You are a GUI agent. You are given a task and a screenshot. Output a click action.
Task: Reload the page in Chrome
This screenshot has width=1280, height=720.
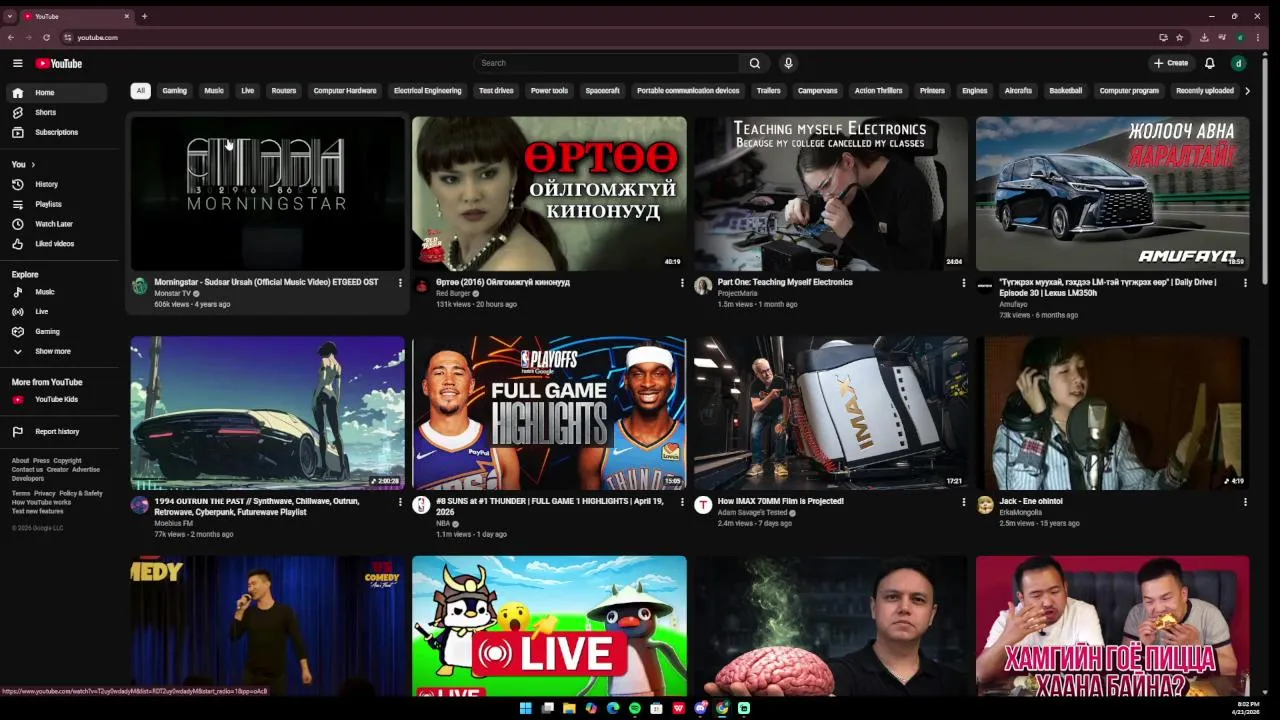[x=46, y=37]
